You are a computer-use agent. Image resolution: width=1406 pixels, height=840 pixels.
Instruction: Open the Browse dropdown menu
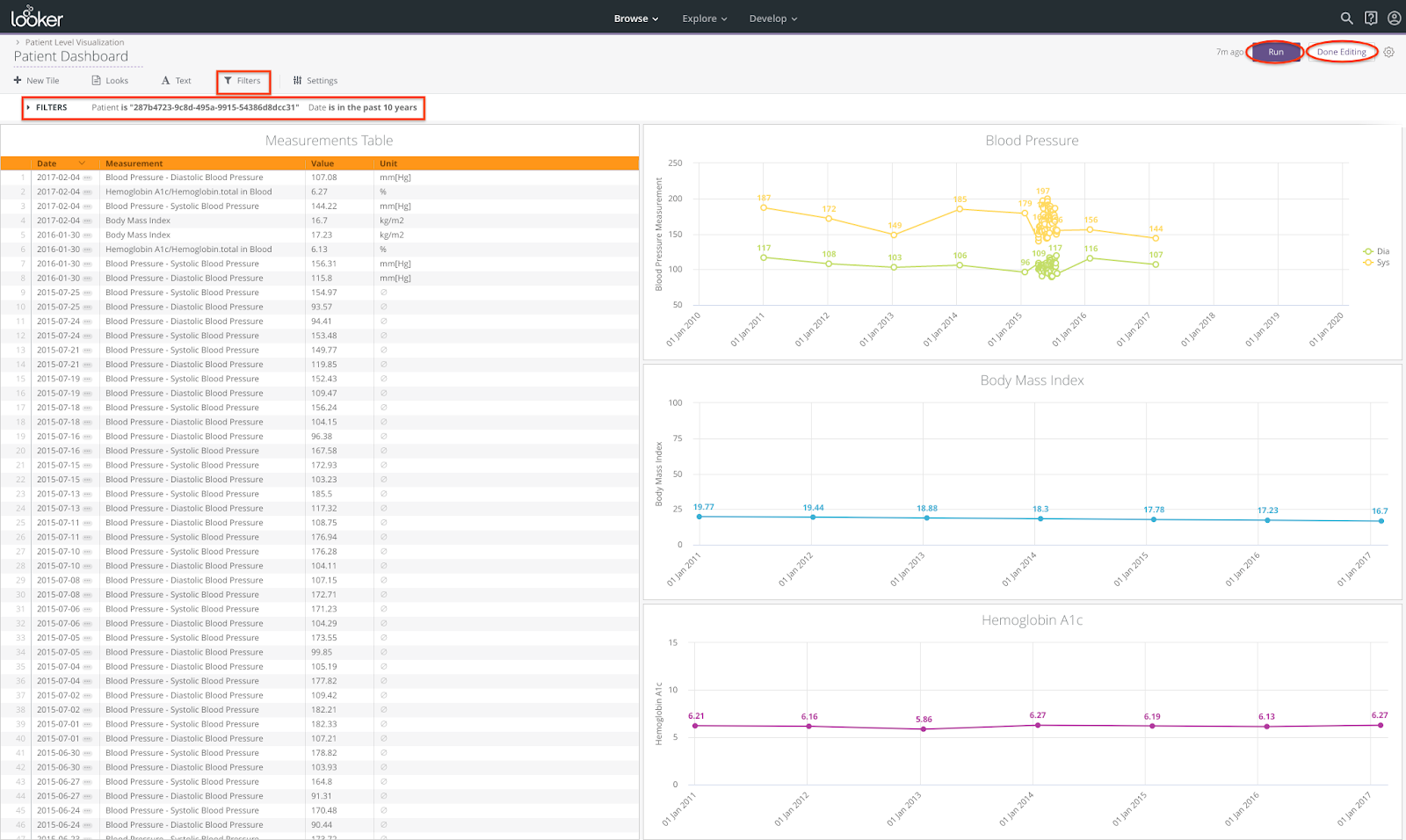pyautogui.click(x=635, y=18)
